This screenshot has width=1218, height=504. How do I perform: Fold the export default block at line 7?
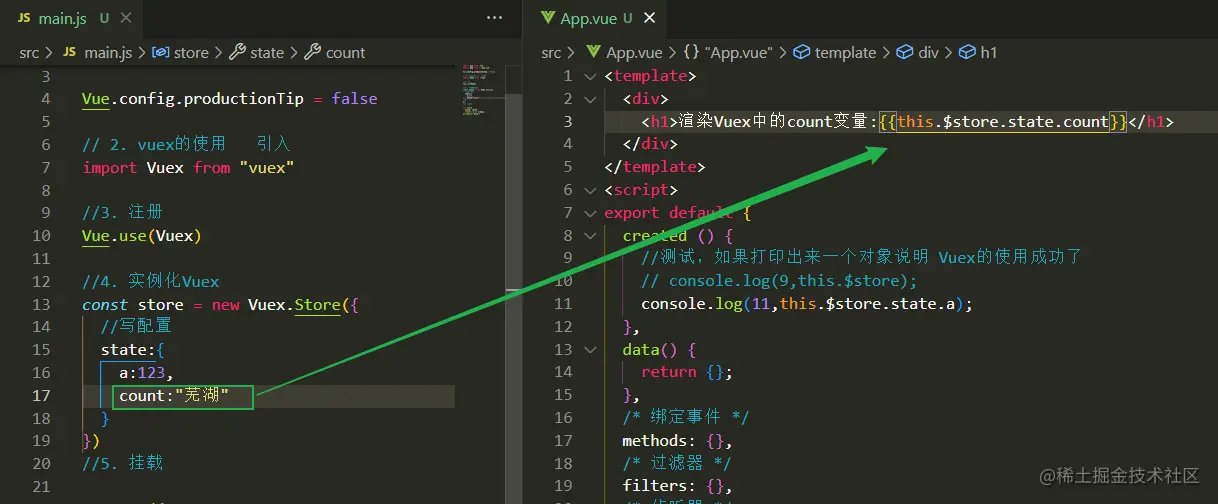[591, 213]
